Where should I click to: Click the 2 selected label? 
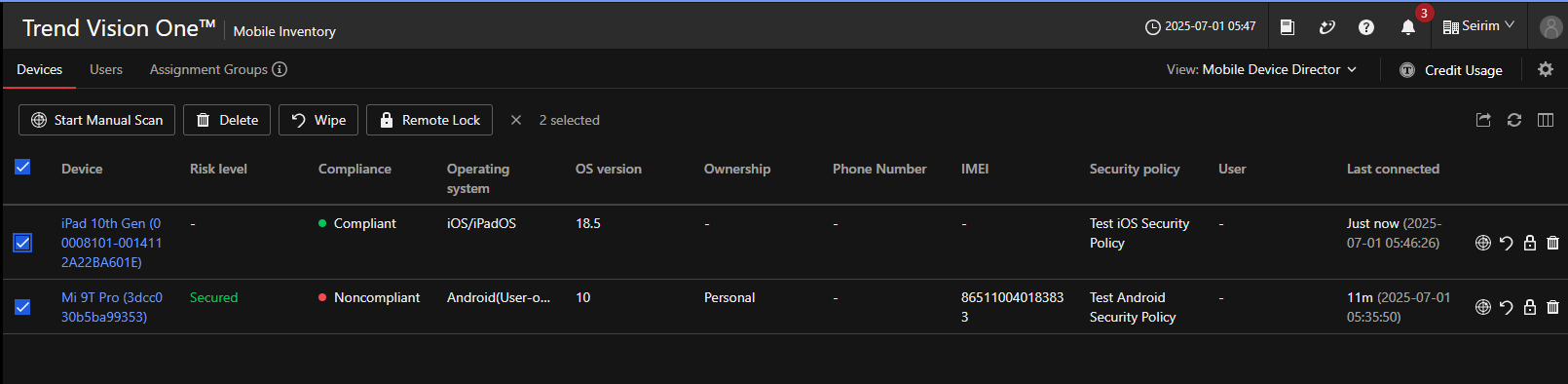[570, 120]
